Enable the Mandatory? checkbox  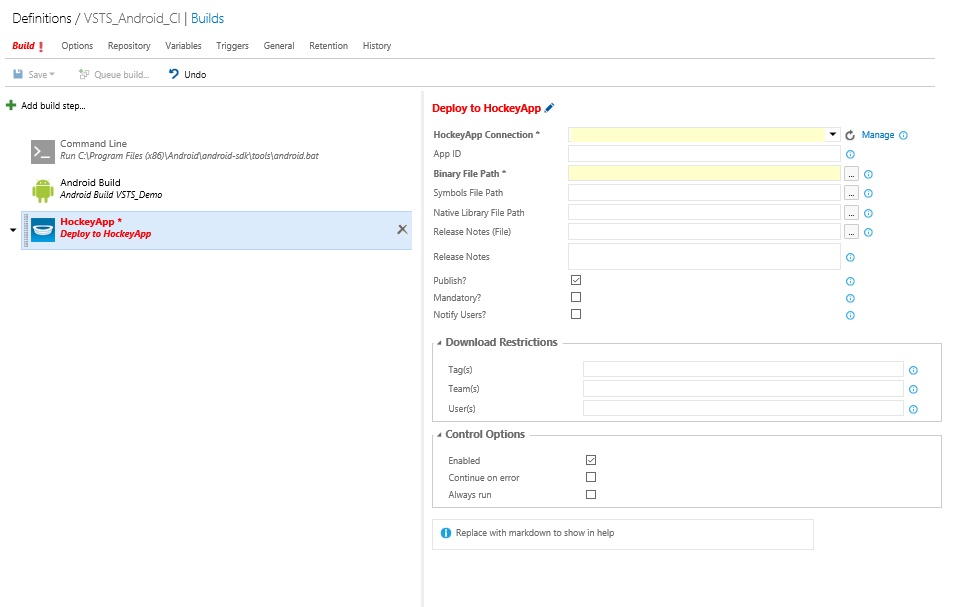pyautogui.click(x=576, y=297)
